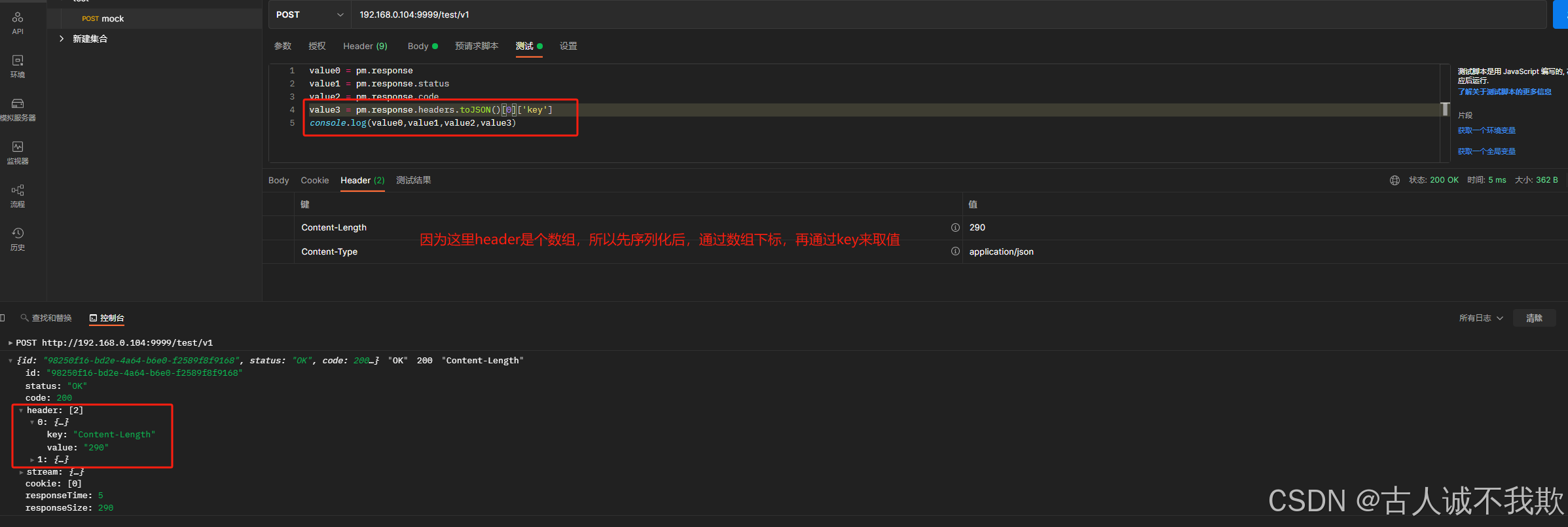Collapse the header: [2] array node
Screen dimensions: 1568x527
(x=21, y=410)
